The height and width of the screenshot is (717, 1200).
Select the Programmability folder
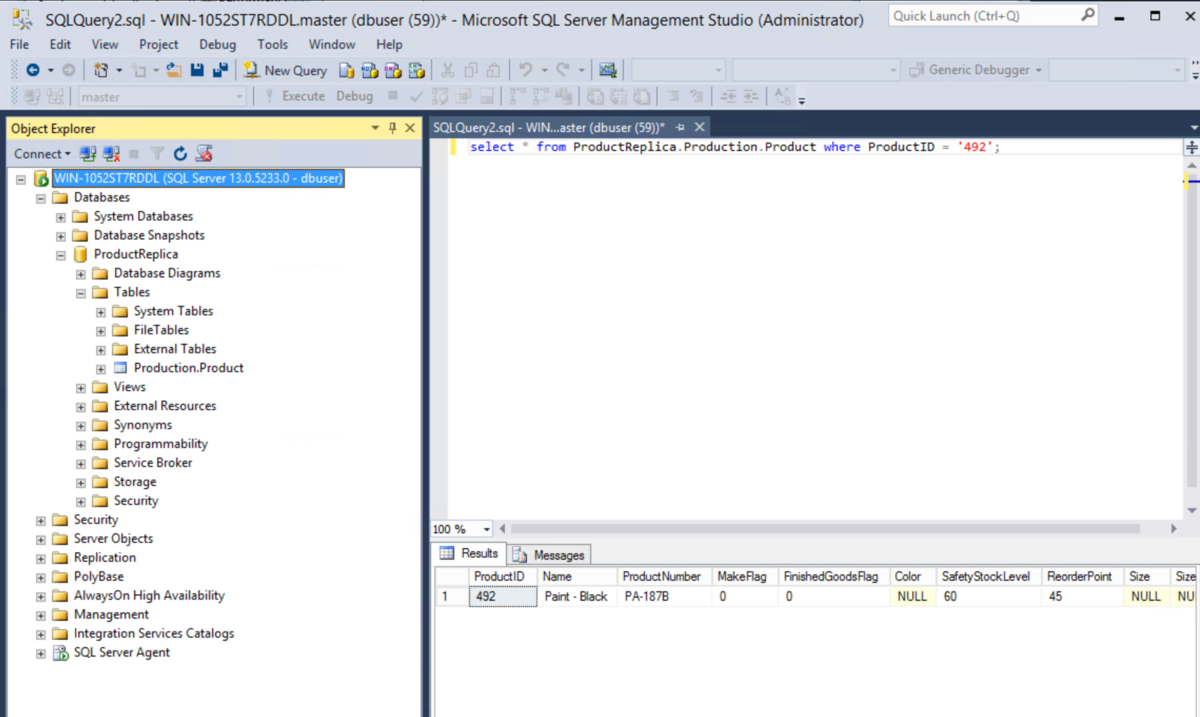pos(160,444)
